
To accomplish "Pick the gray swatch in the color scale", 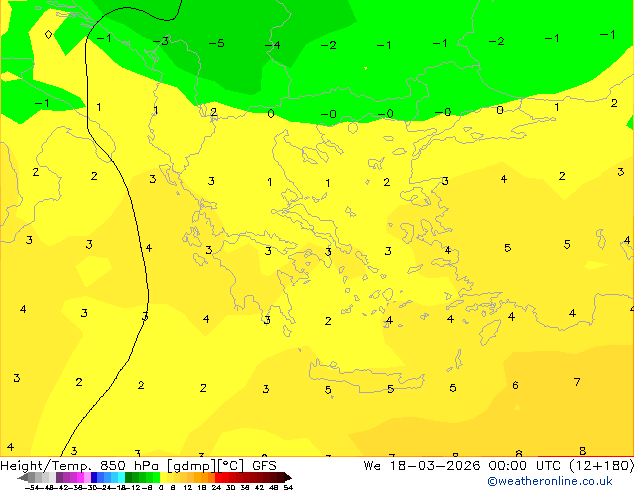I will click(31, 477).
